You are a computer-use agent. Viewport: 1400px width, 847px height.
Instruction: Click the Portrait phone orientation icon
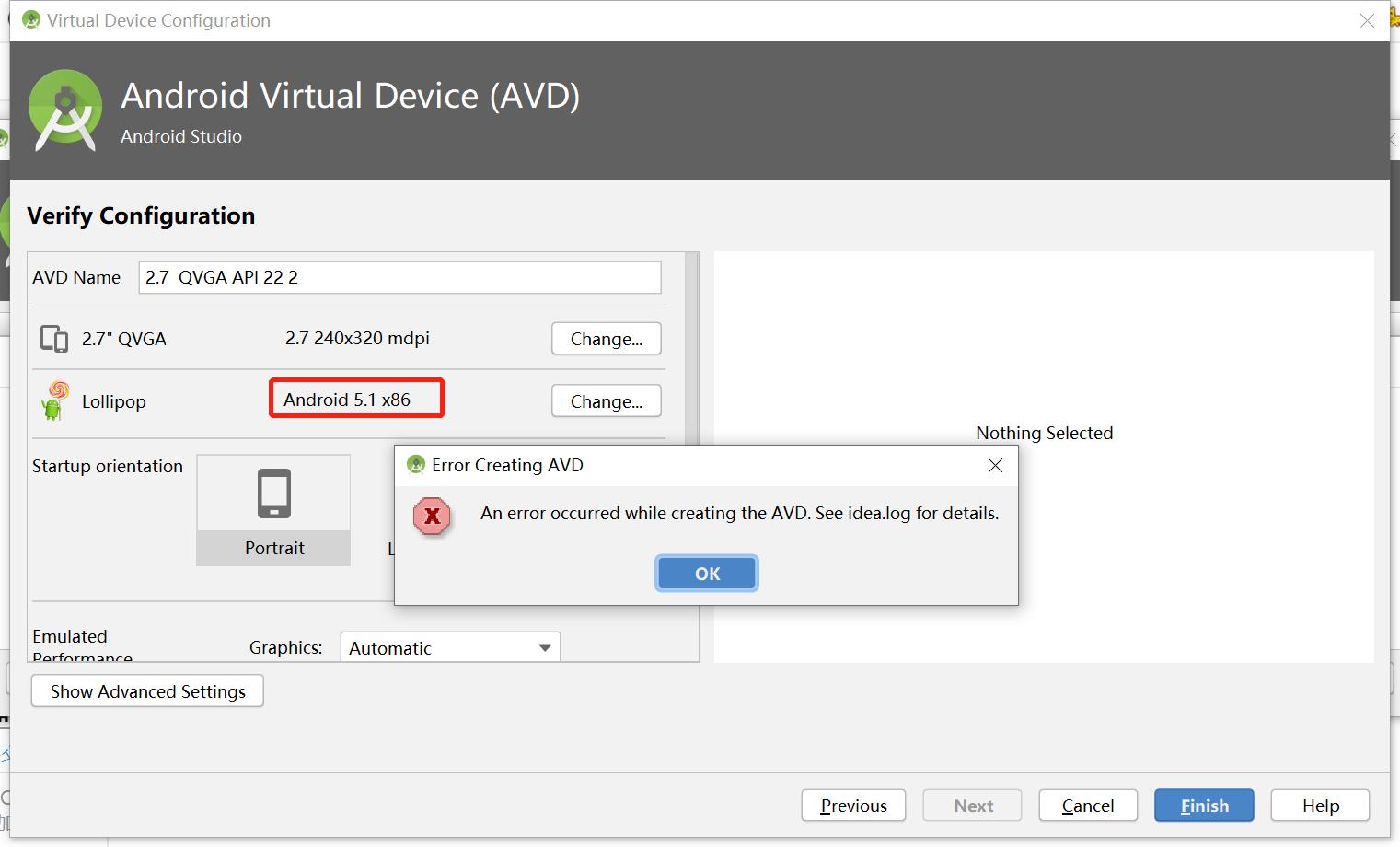pos(274,494)
